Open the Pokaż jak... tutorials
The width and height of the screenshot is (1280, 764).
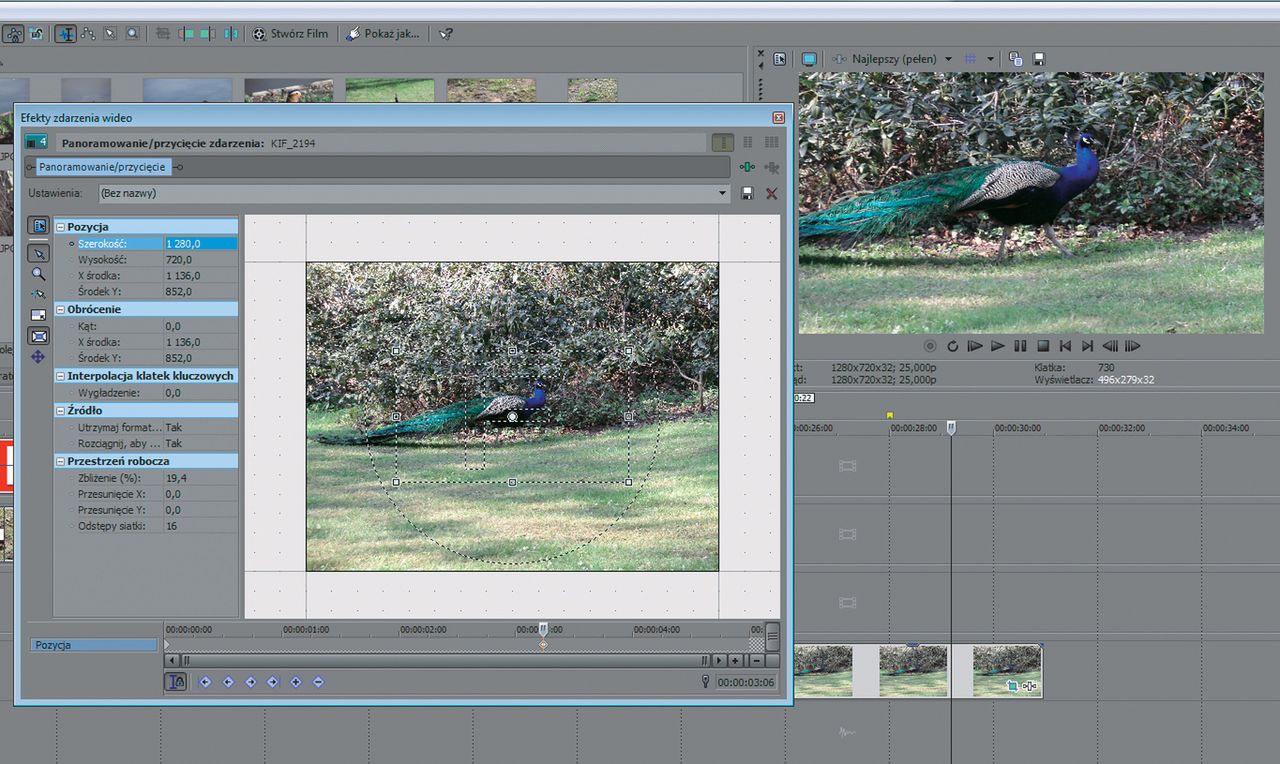coord(383,33)
